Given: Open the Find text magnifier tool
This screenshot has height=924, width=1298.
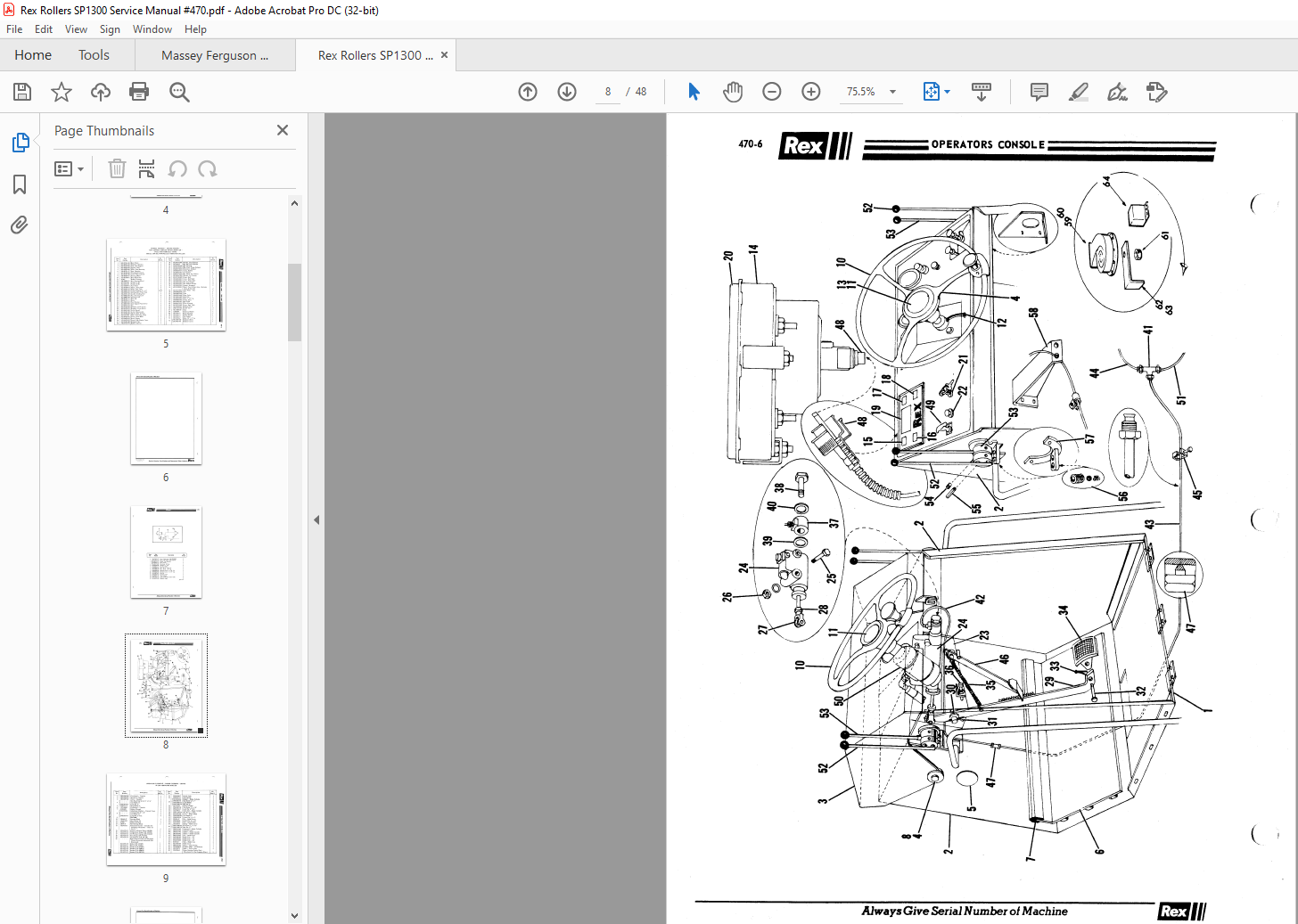Looking at the screenshot, I should pyautogui.click(x=179, y=92).
